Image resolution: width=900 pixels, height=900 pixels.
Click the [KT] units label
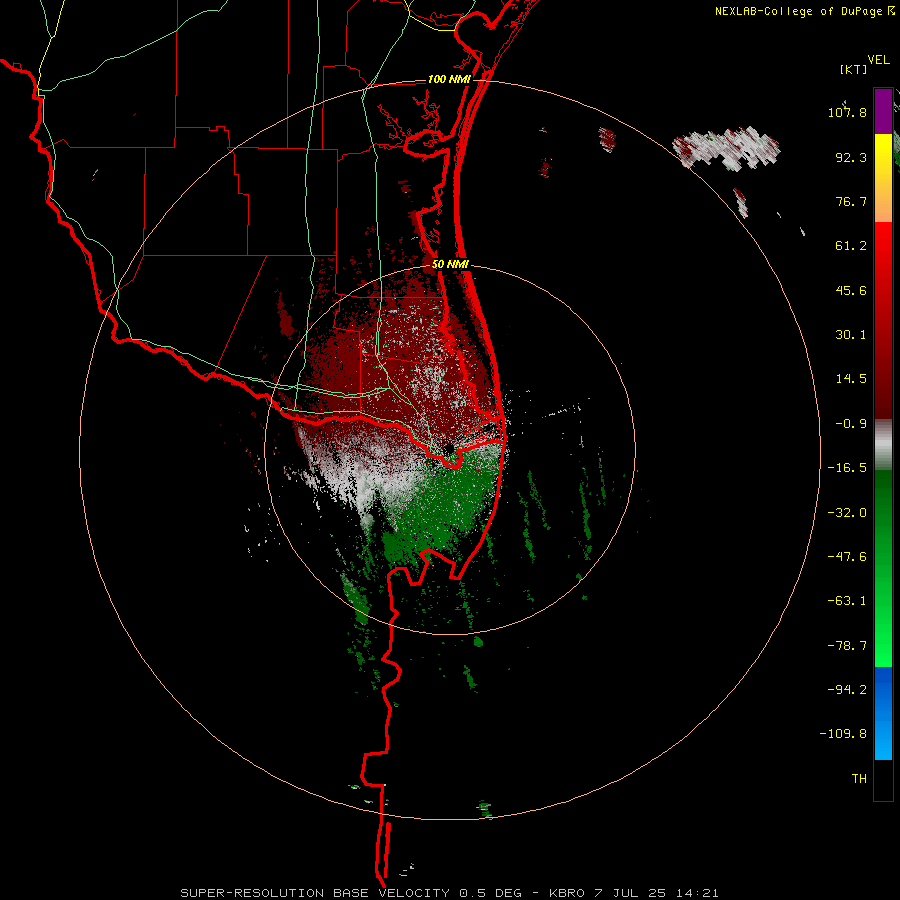[854, 69]
